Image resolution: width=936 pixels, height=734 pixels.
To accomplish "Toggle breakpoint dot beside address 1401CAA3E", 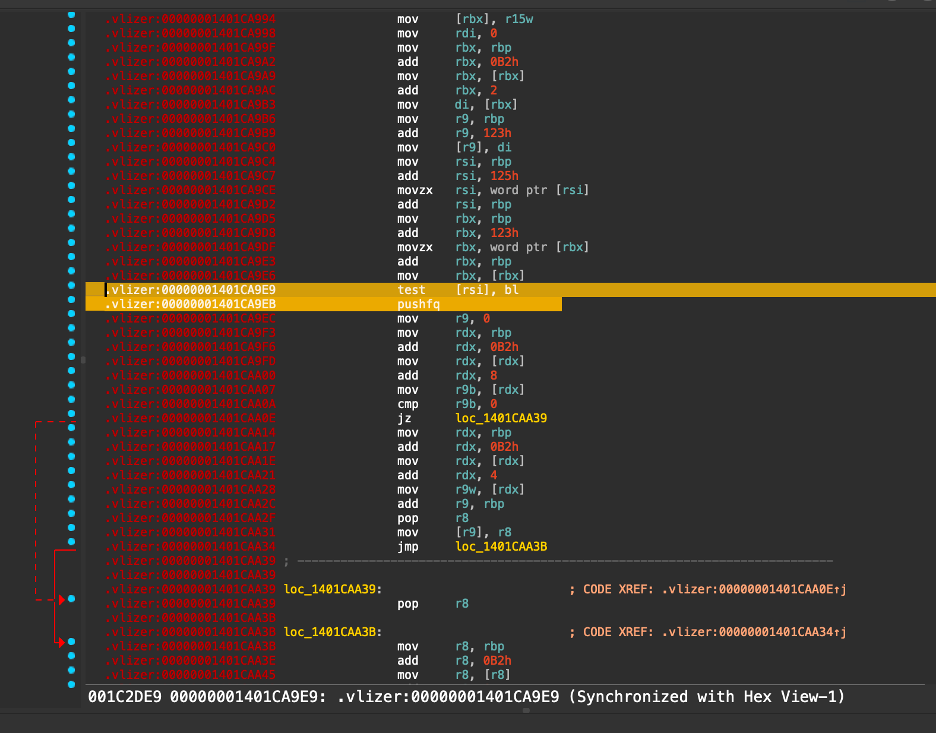I will pos(72,656).
